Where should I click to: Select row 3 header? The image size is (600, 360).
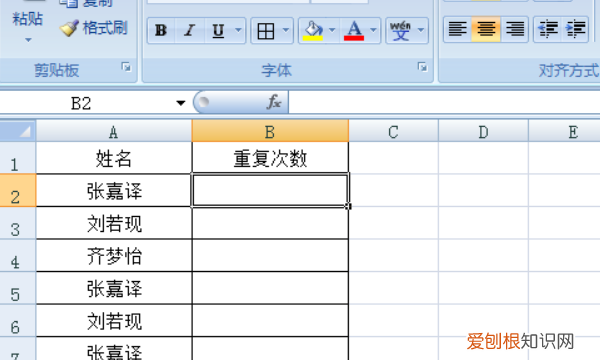[x=18, y=223]
